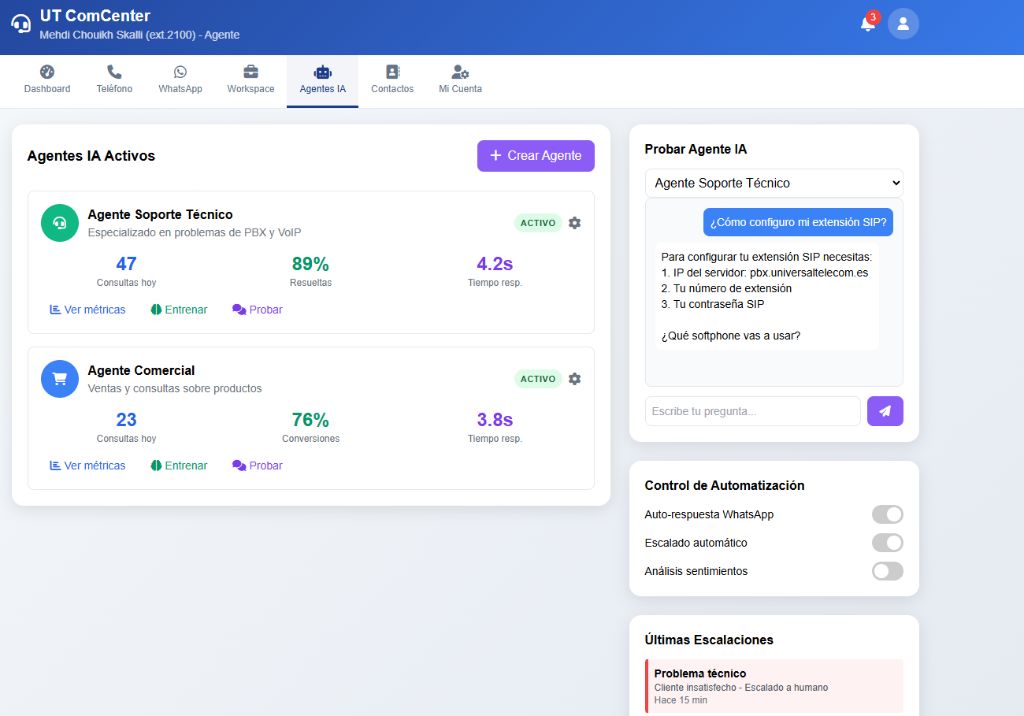Enable Escalado automático

[886, 543]
